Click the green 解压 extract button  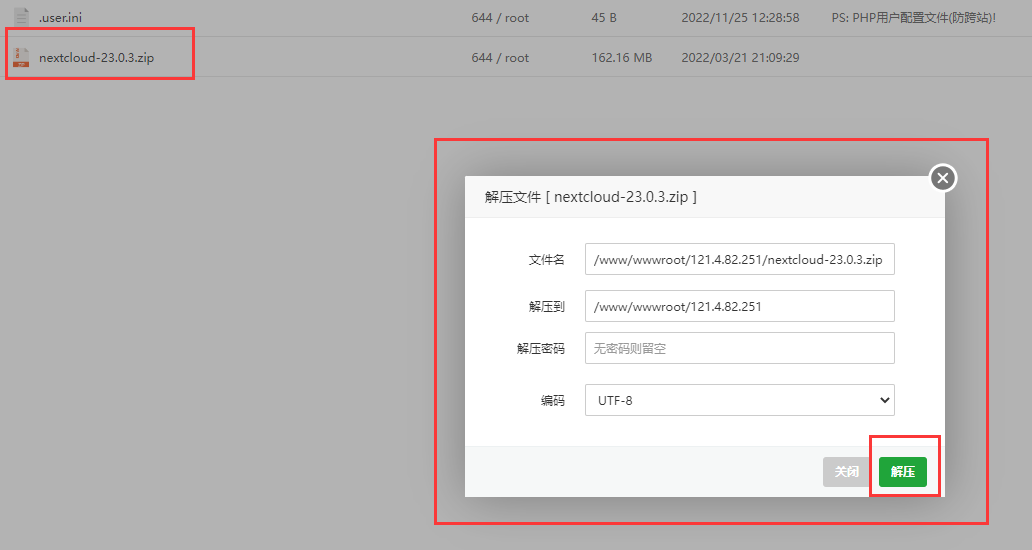(902, 472)
